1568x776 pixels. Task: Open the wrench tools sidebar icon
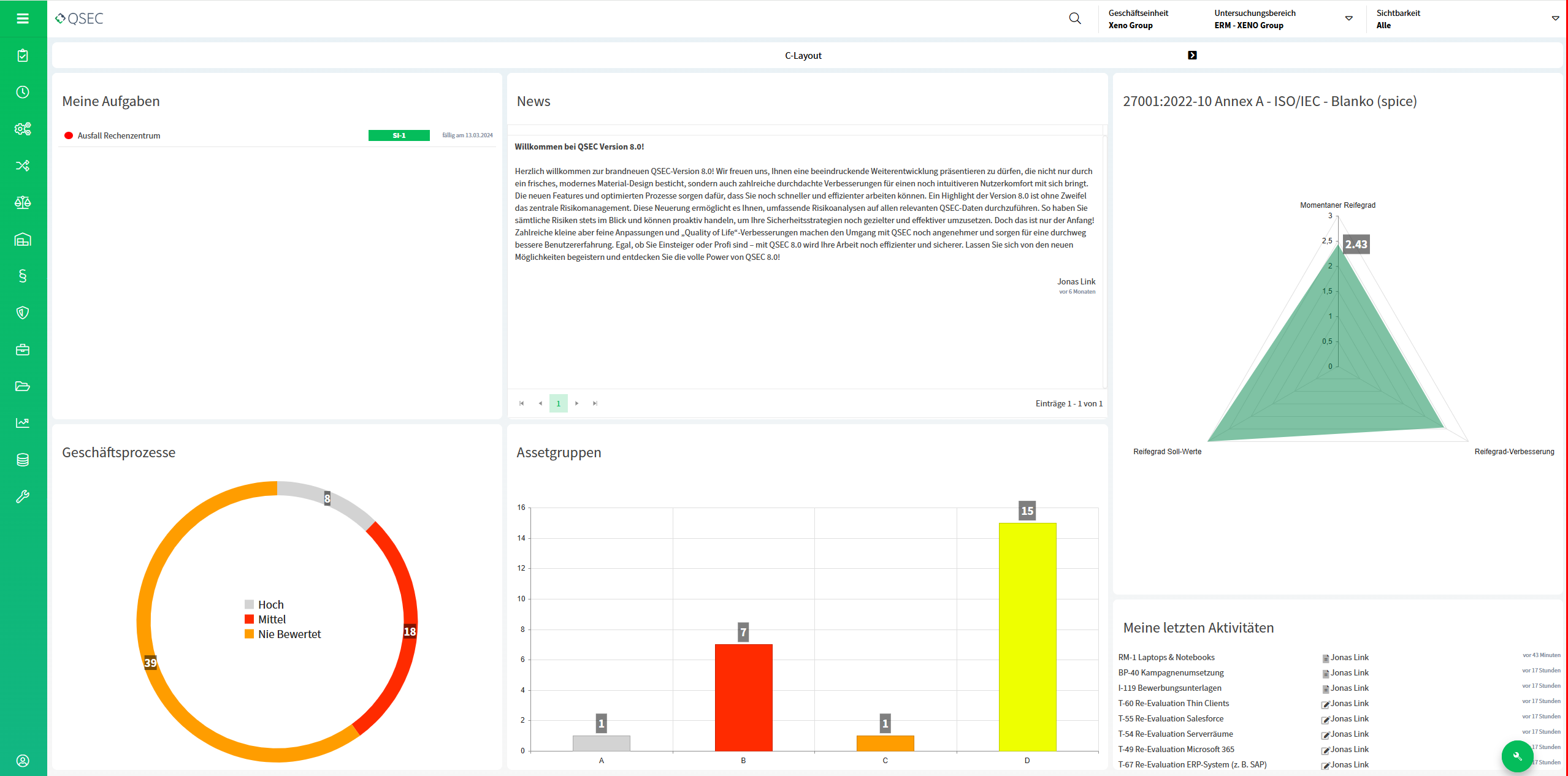(23, 496)
